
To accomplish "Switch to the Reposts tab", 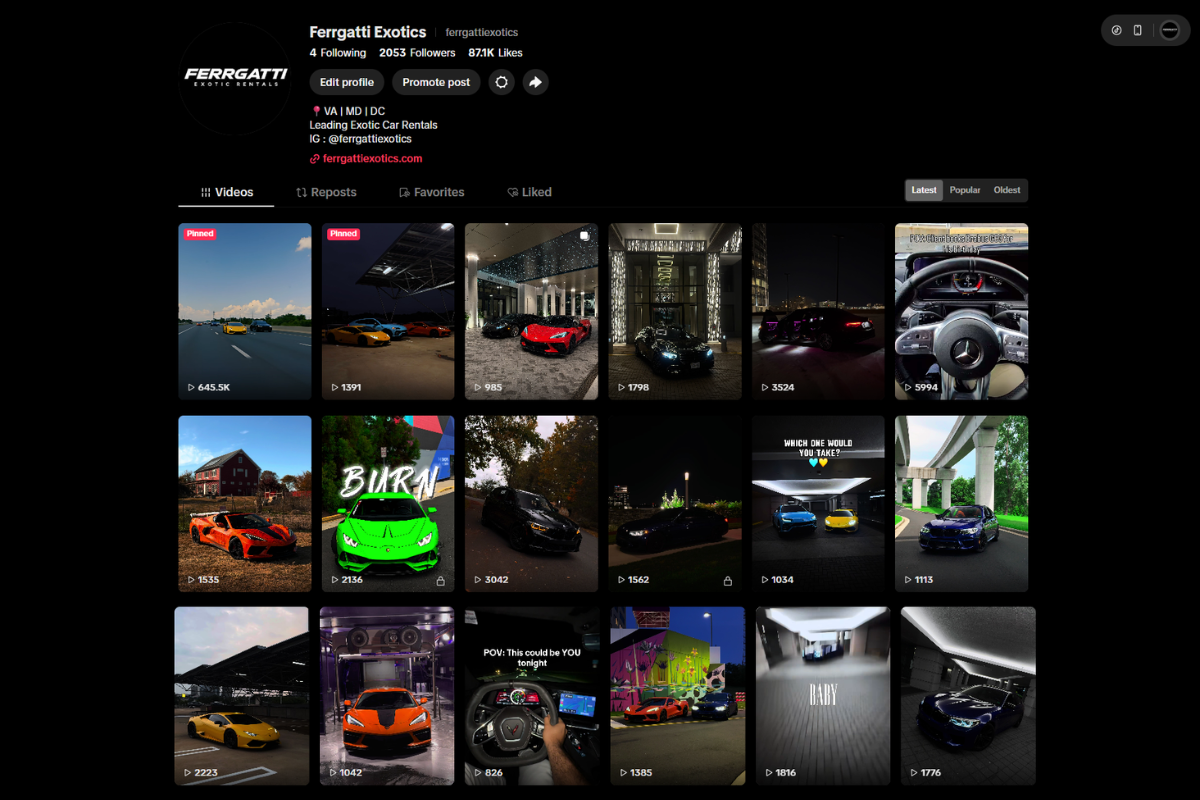I will click(x=326, y=192).
